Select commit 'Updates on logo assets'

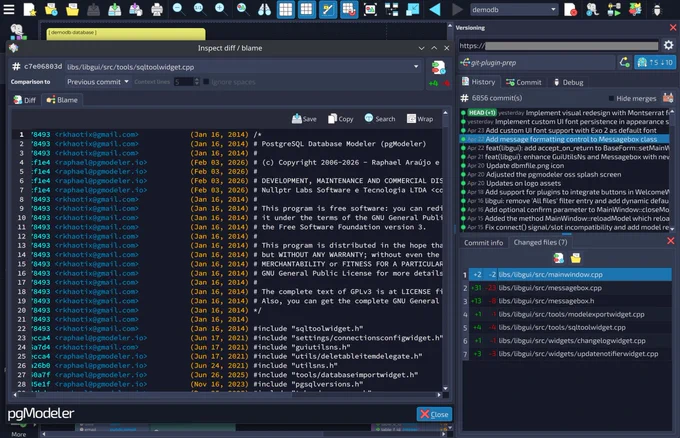[565, 183]
